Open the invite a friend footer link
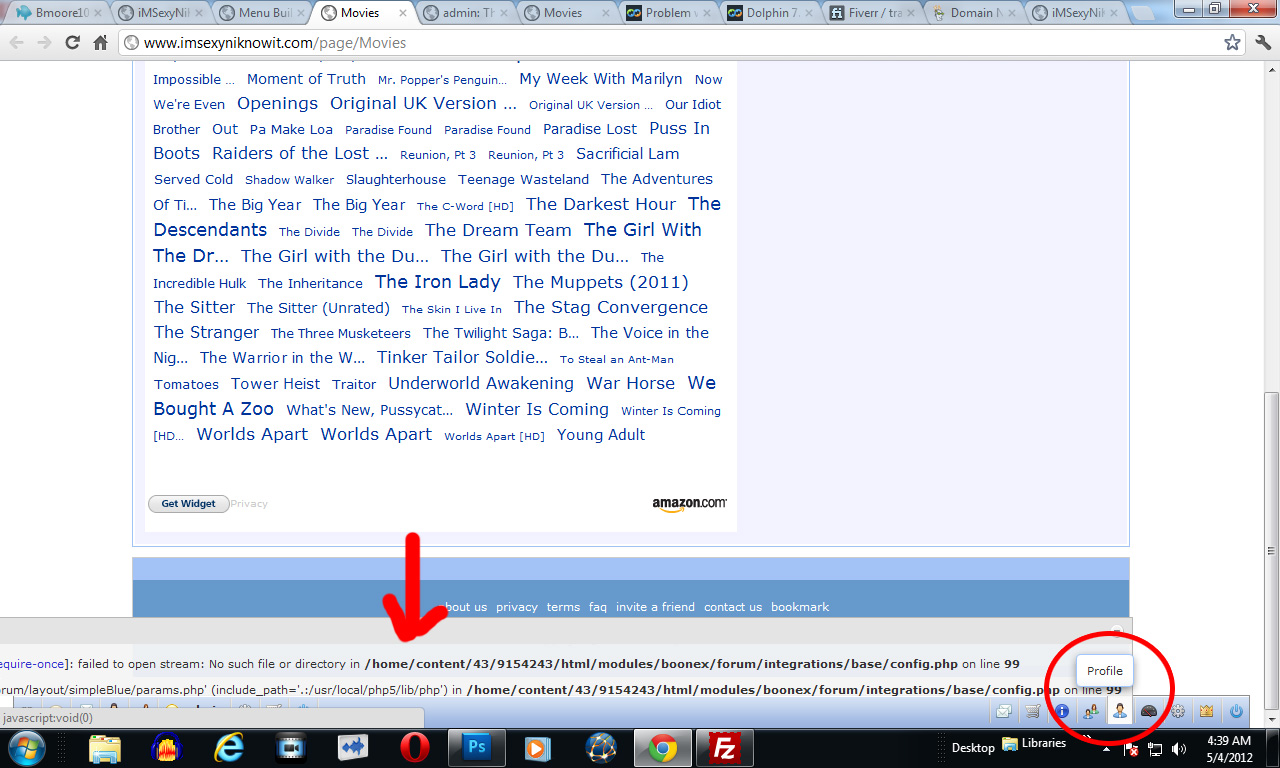The height and width of the screenshot is (768, 1280). [655, 607]
